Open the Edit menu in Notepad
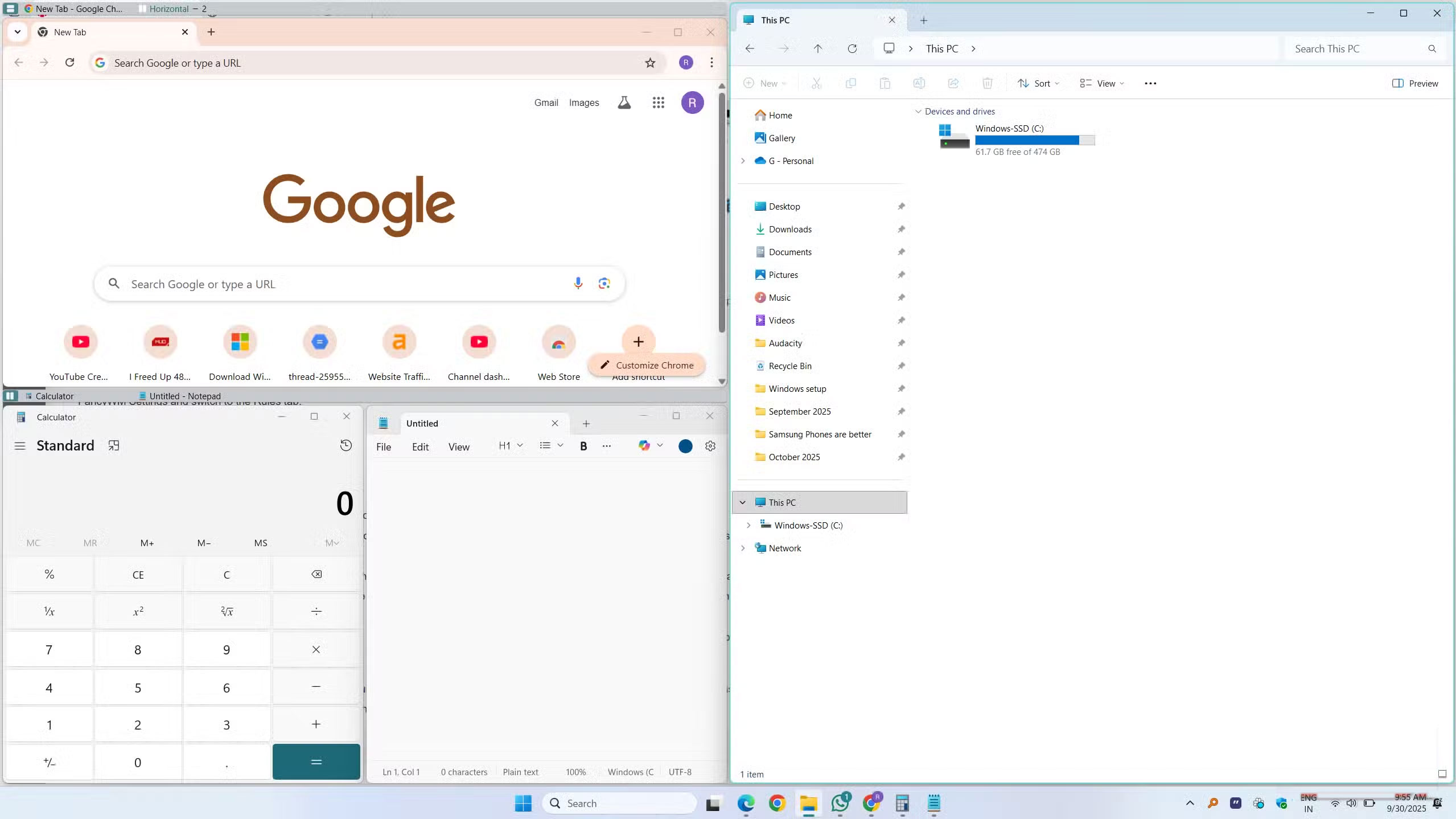The image size is (1456, 819). [x=419, y=447]
